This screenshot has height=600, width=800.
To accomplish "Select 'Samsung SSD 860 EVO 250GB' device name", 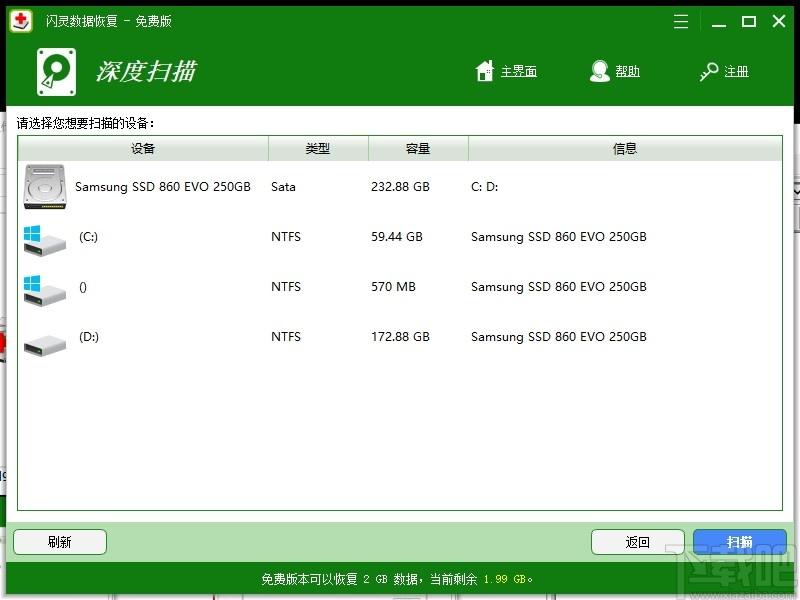I will (x=163, y=187).
